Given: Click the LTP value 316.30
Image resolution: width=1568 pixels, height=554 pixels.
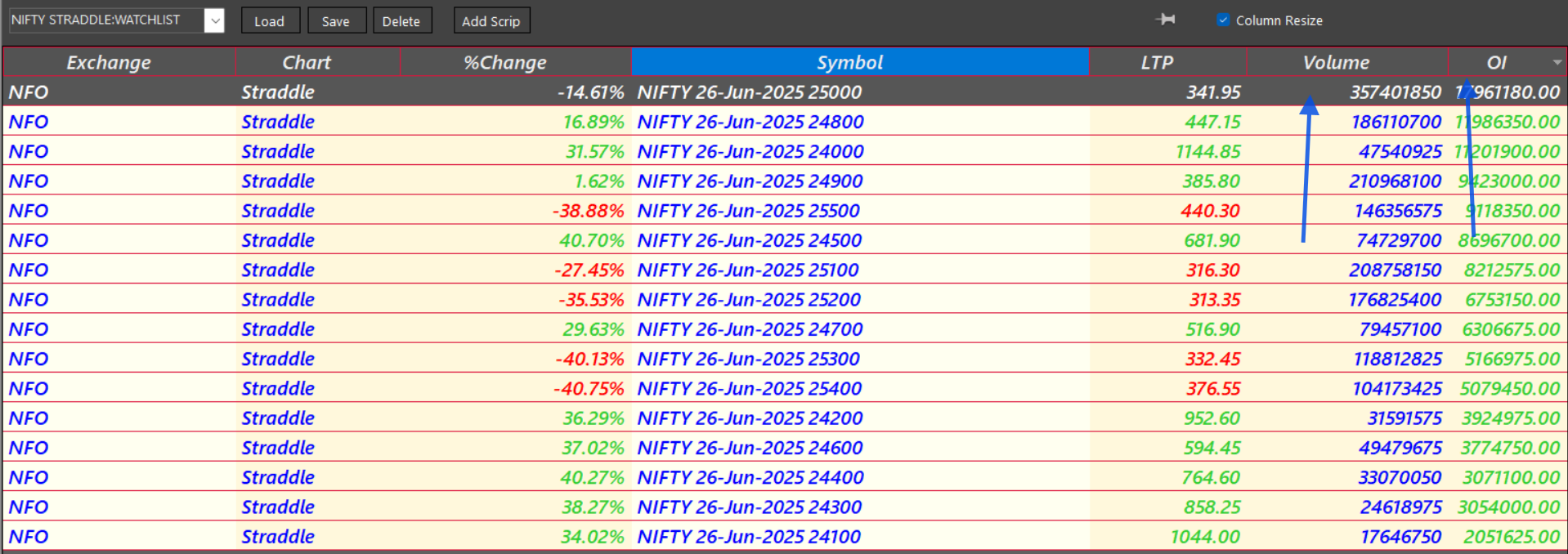Looking at the screenshot, I should coord(1213,270).
